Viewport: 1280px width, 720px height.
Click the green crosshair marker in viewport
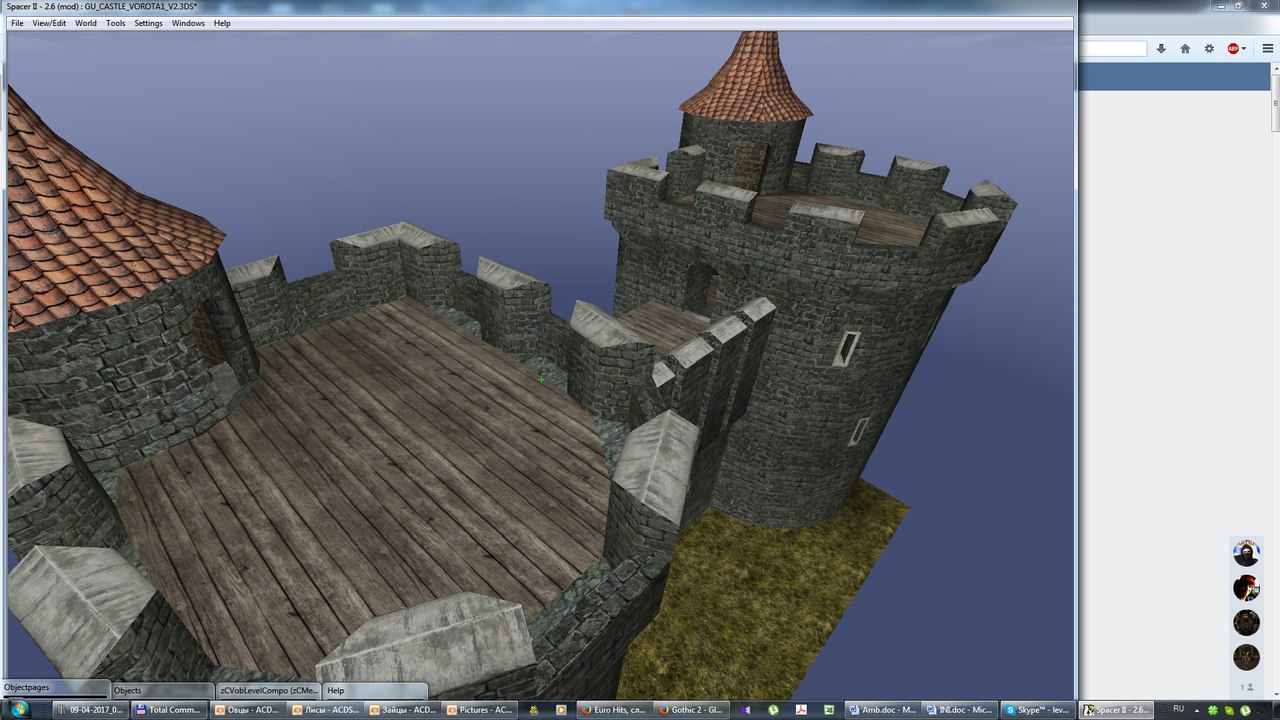(x=541, y=379)
